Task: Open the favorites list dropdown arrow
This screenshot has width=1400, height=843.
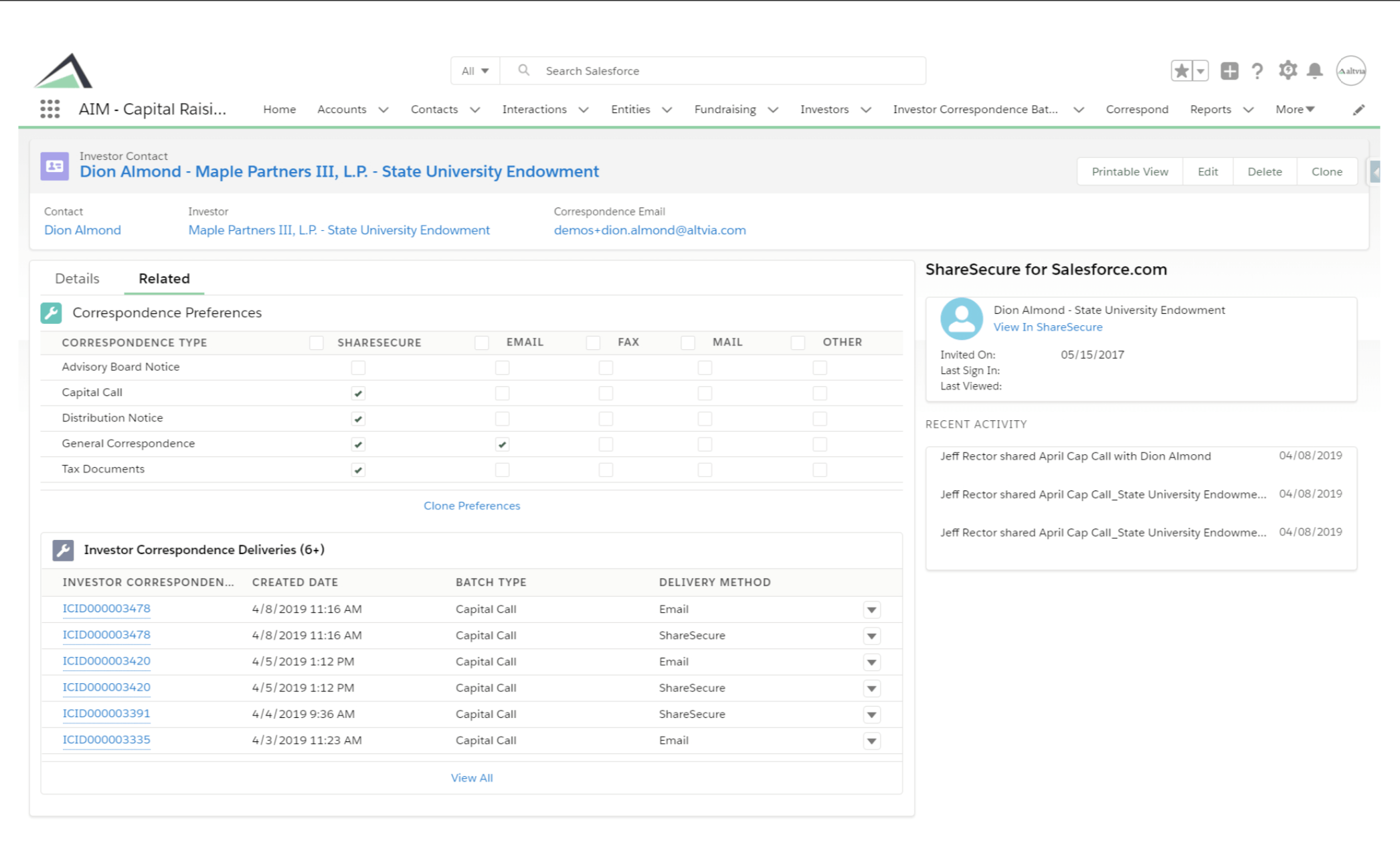Action: pyautogui.click(x=1201, y=71)
